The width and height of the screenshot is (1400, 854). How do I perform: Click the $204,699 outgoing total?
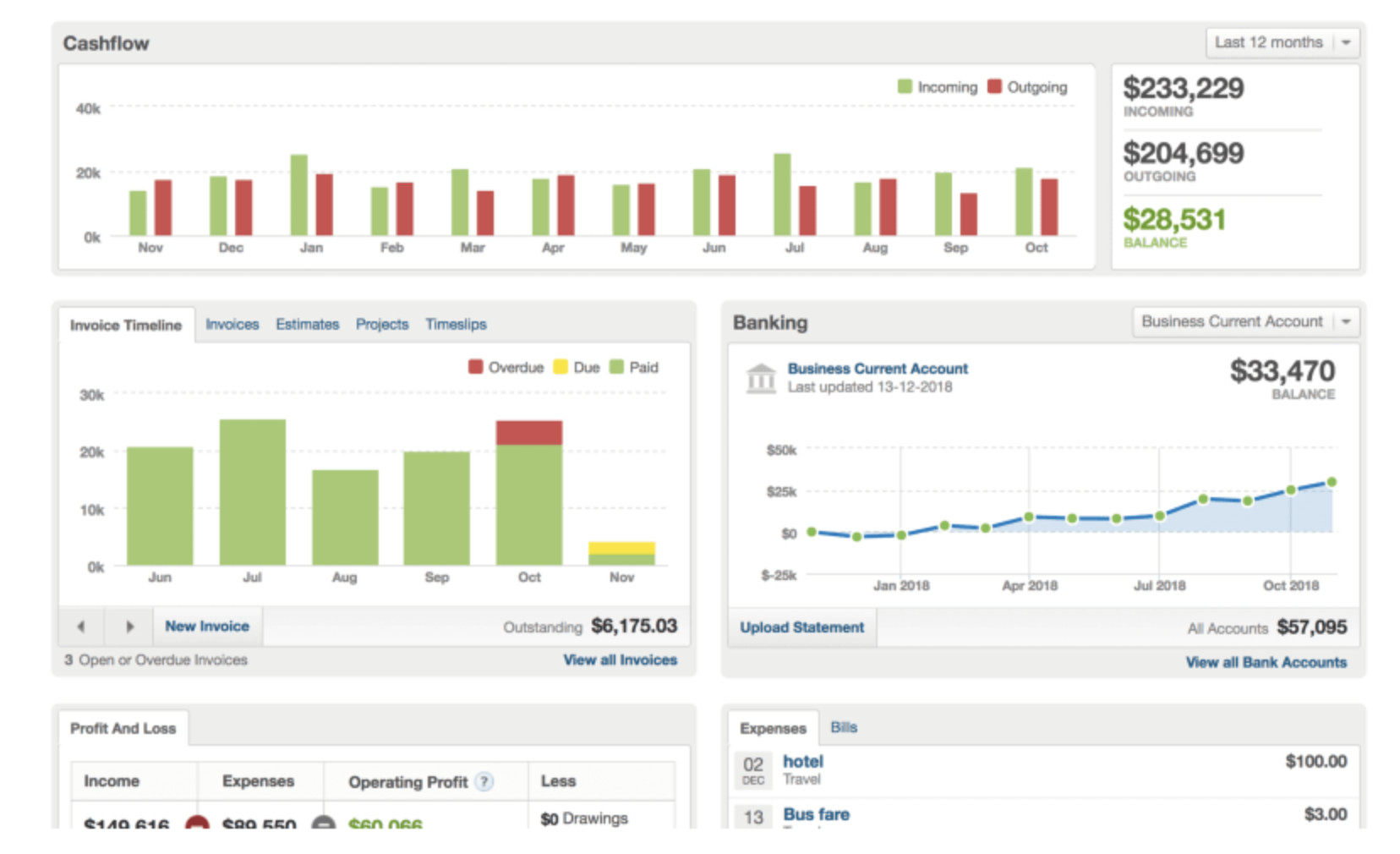pos(1183,153)
